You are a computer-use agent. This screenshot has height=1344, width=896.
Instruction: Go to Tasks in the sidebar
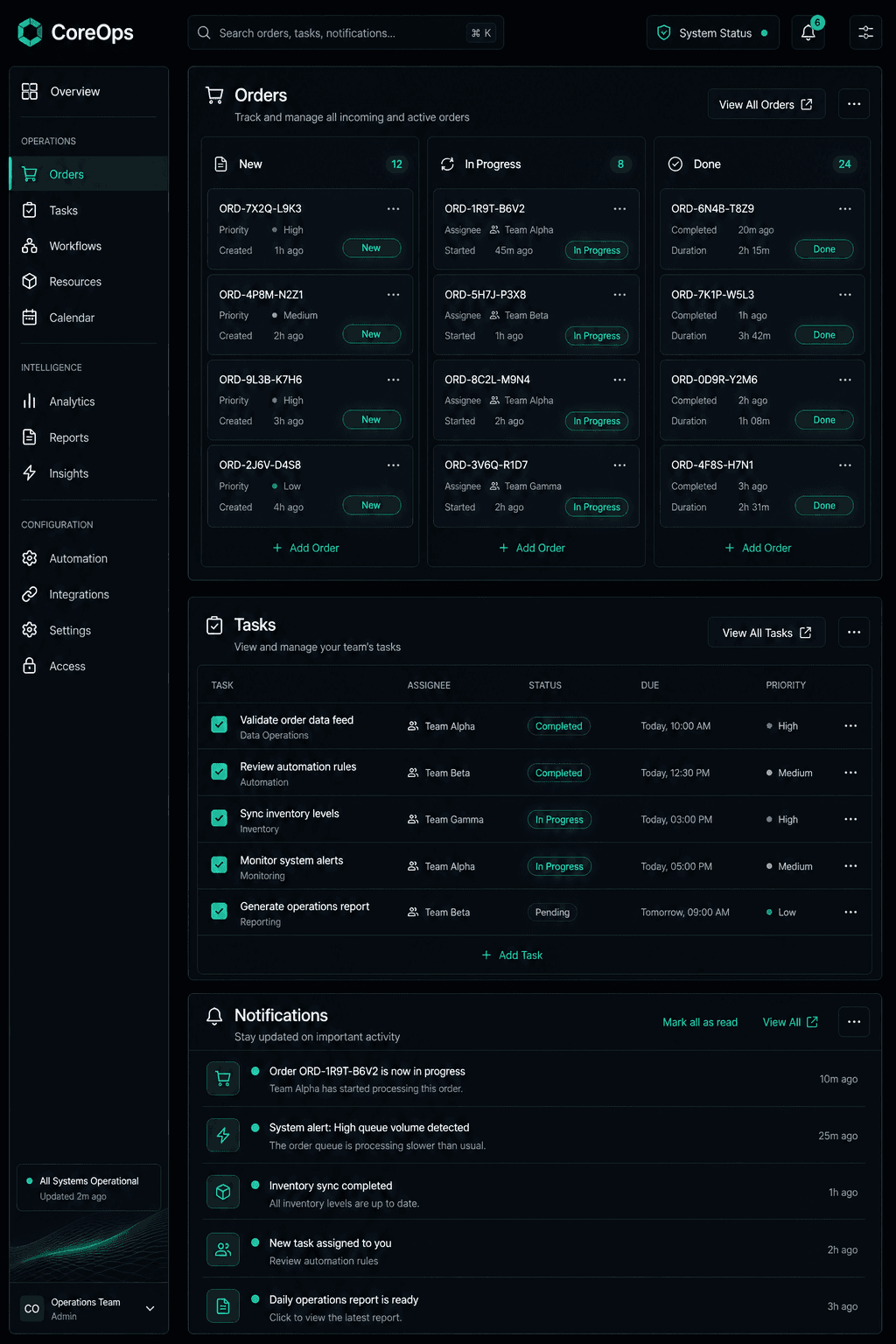coord(88,210)
